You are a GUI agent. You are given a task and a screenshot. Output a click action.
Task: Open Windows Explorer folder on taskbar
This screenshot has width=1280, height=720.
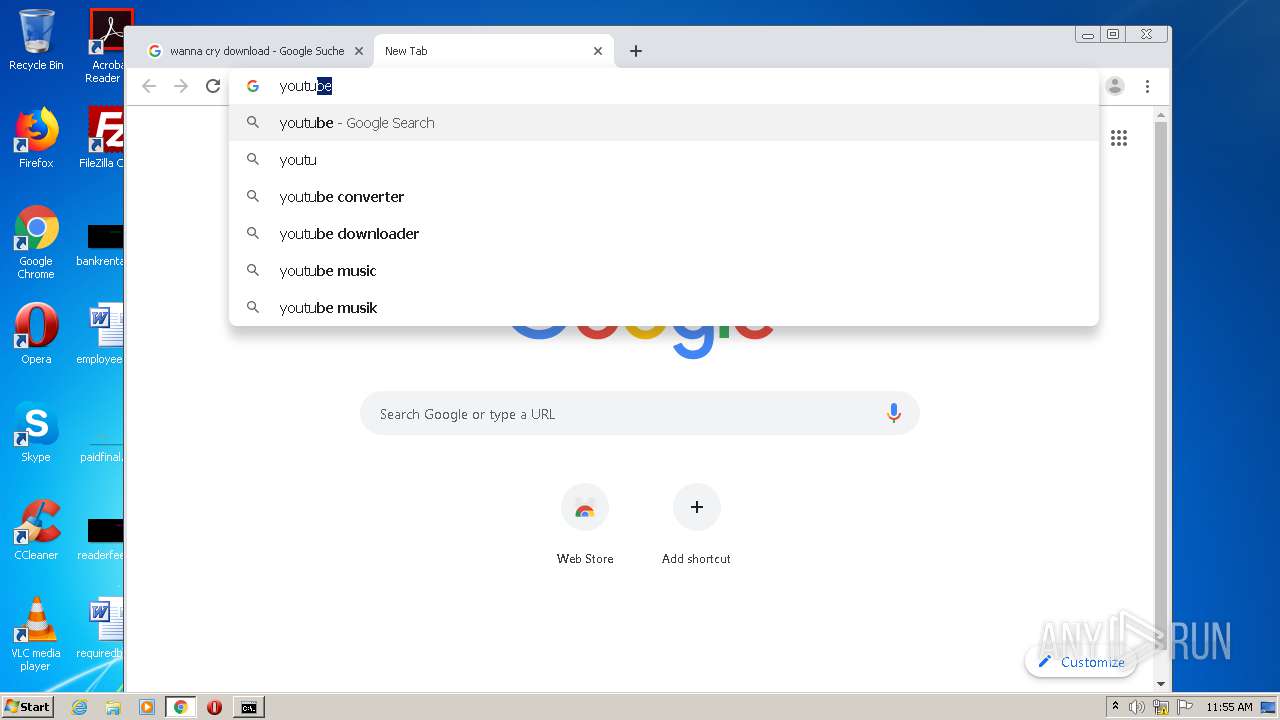(x=113, y=707)
